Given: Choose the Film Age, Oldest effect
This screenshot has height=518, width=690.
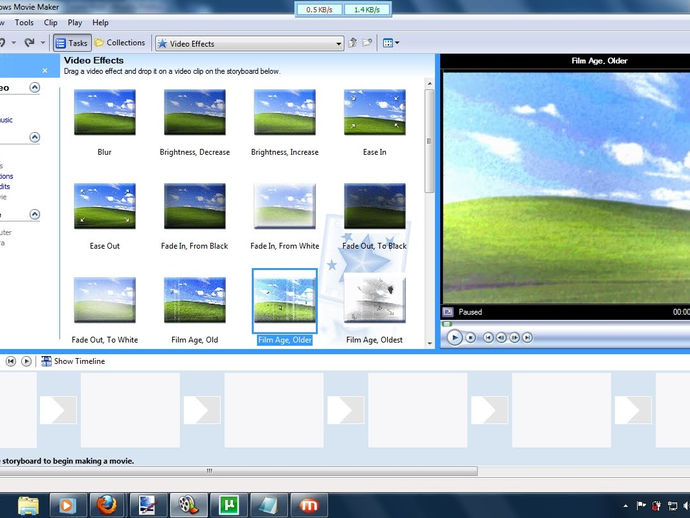Looking at the screenshot, I should (374, 300).
